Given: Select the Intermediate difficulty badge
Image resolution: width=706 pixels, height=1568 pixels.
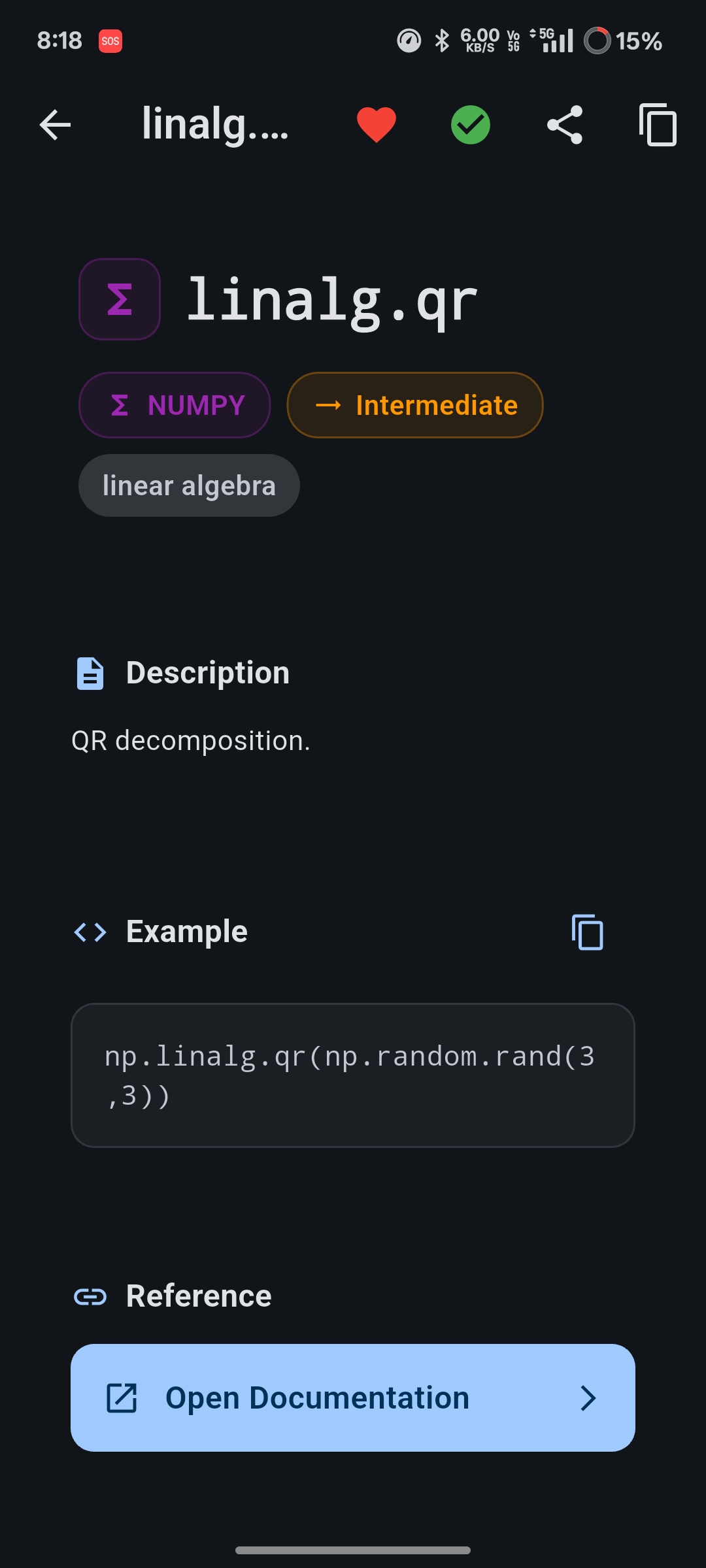Looking at the screenshot, I should click(x=414, y=405).
